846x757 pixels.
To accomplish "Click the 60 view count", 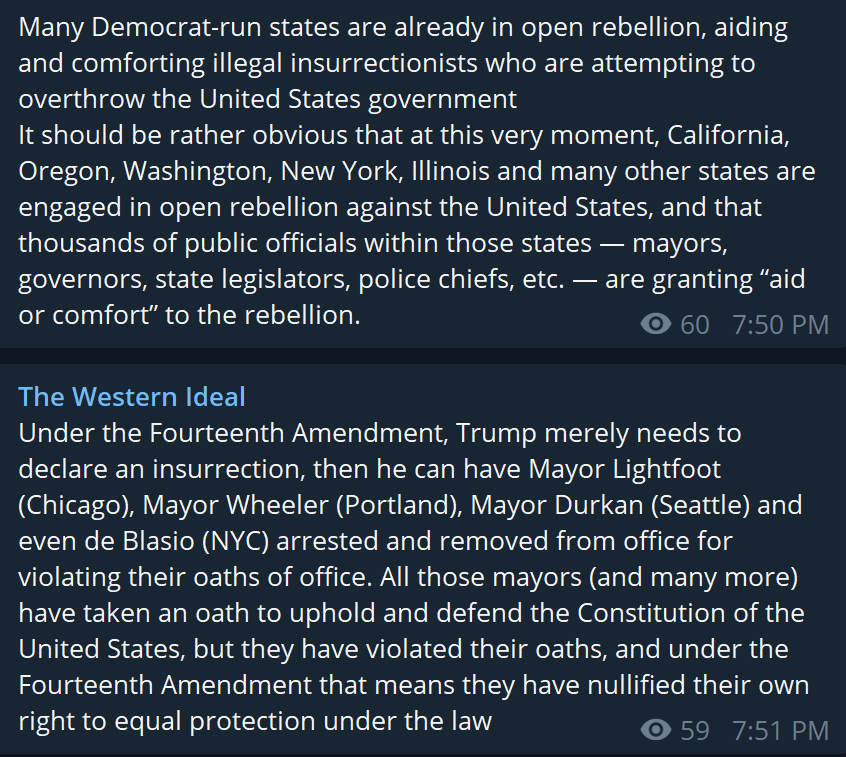I will tap(694, 325).
